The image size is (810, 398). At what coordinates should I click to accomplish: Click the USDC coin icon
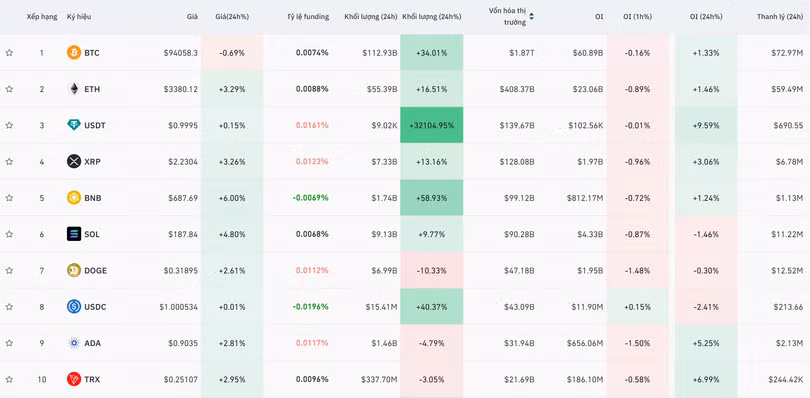(74, 307)
